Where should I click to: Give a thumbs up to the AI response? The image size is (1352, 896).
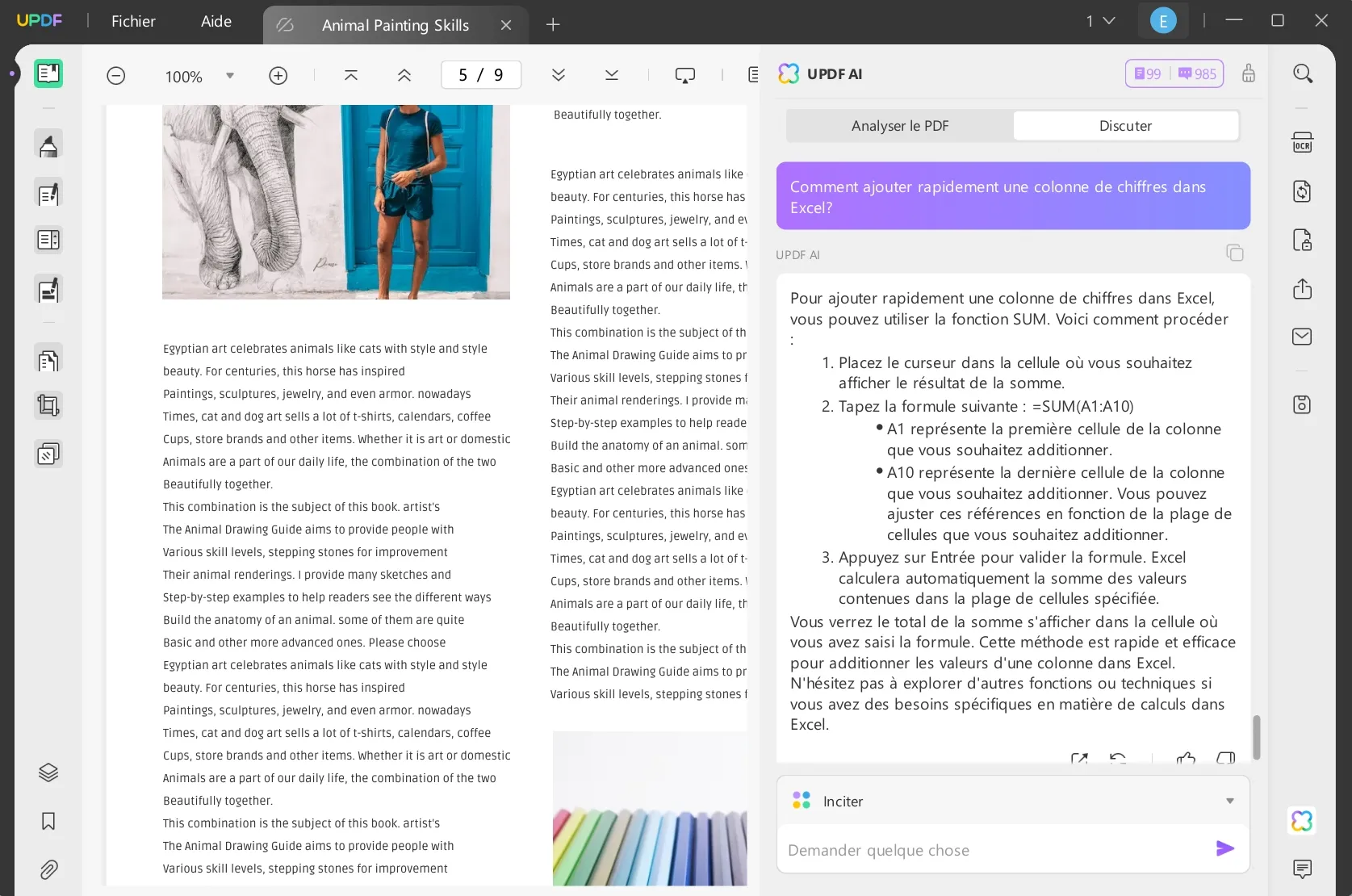(x=1186, y=760)
